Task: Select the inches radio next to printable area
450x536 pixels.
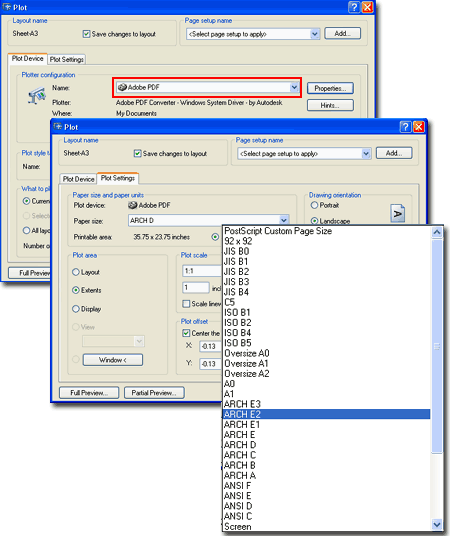Action: (215, 237)
